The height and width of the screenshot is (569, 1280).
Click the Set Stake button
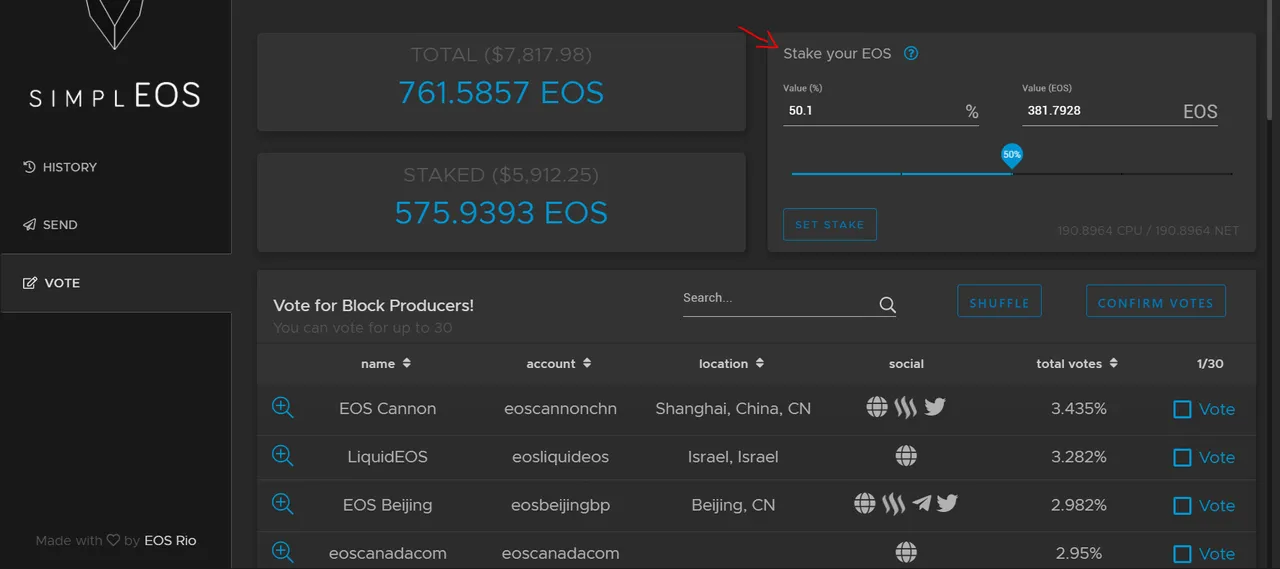click(829, 224)
